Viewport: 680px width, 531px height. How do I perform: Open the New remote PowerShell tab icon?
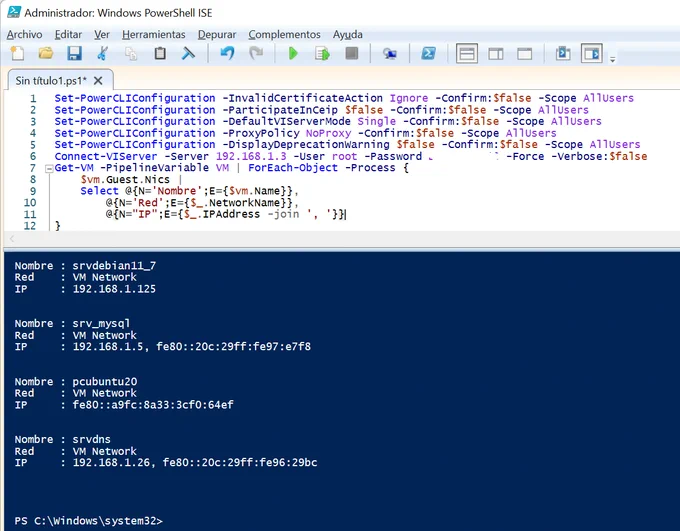[x=389, y=54]
